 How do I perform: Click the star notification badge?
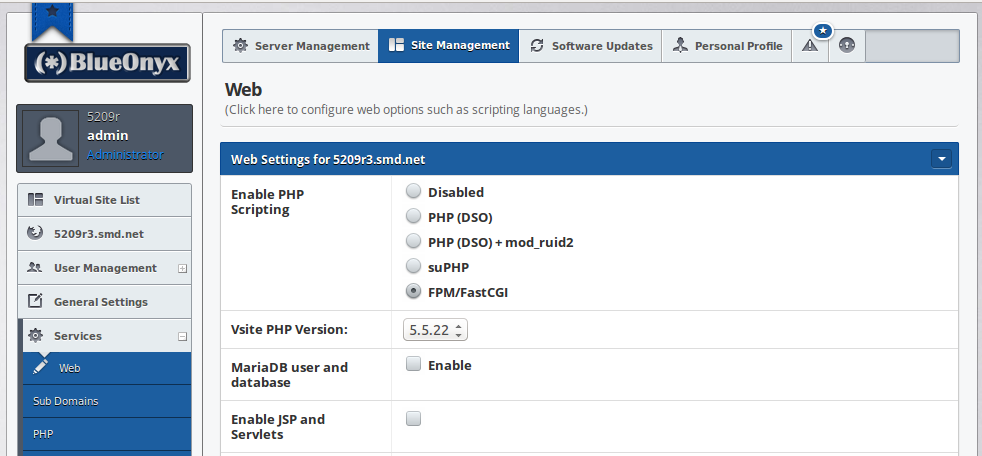823,30
